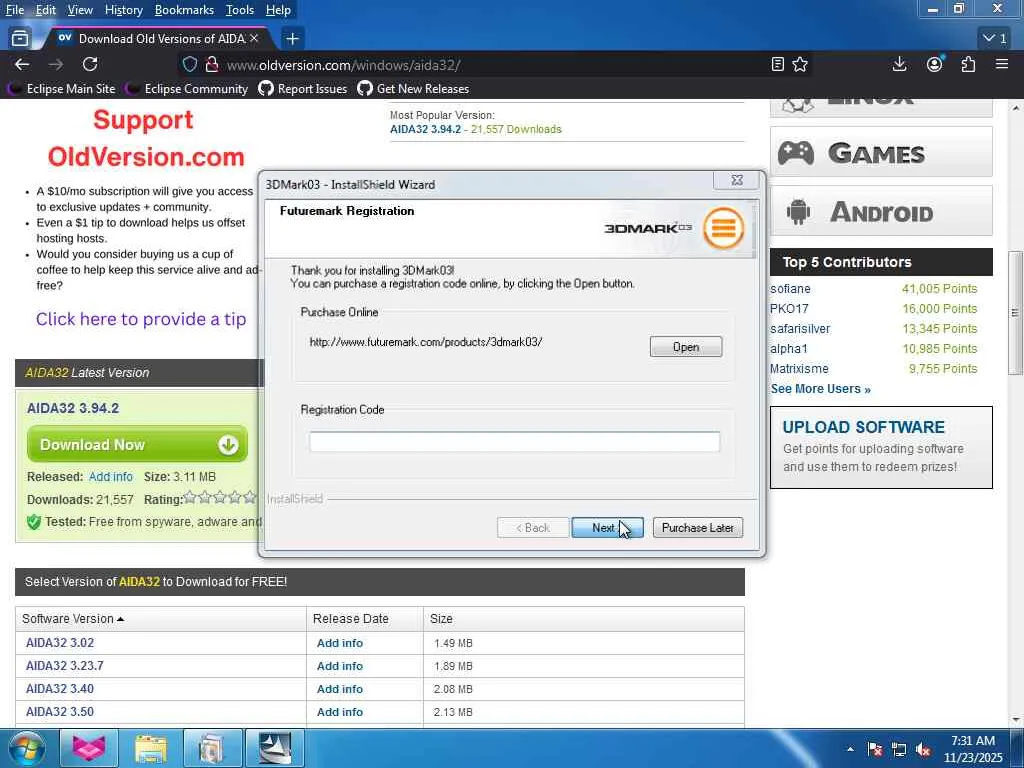The height and width of the screenshot is (768, 1024).
Task: Click the network tray icon
Action: [899, 749]
